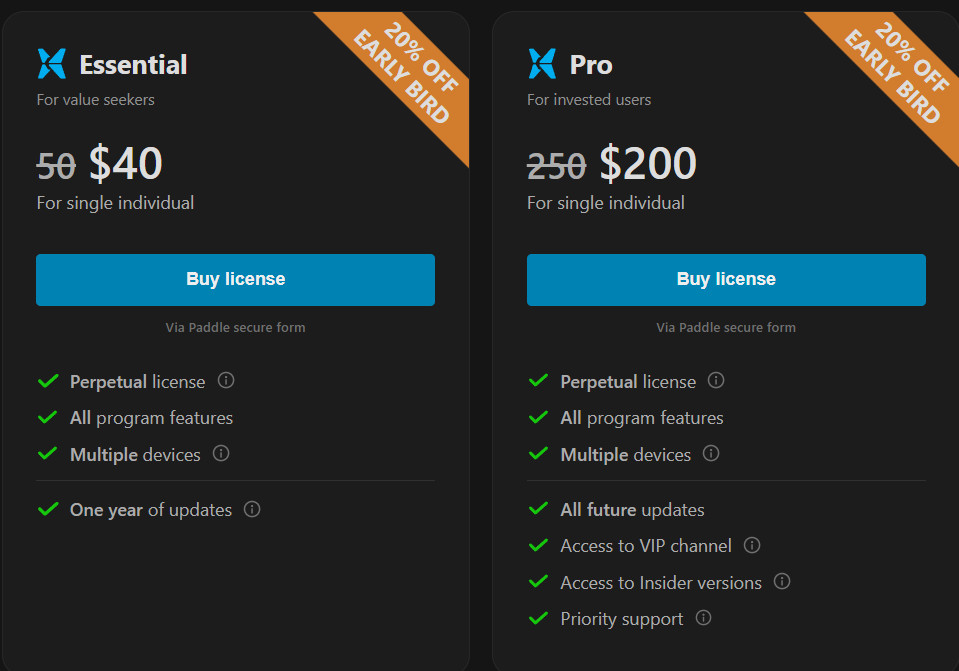This screenshot has height=671, width=959.
Task: Click the Pro plan logo icon
Action: [x=542, y=64]
